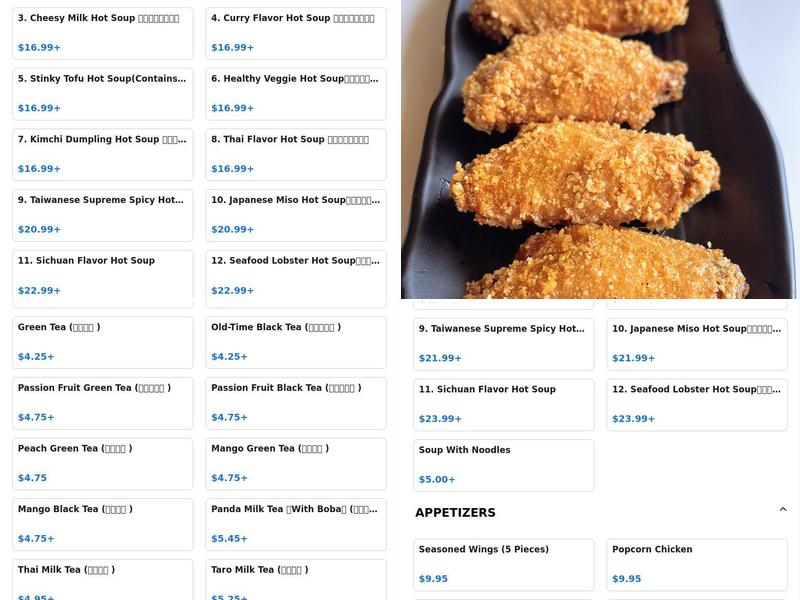Open the Curry Flavor Hot Soup item
The width and height of the screenshot is (800, 600).
point(296,33)
